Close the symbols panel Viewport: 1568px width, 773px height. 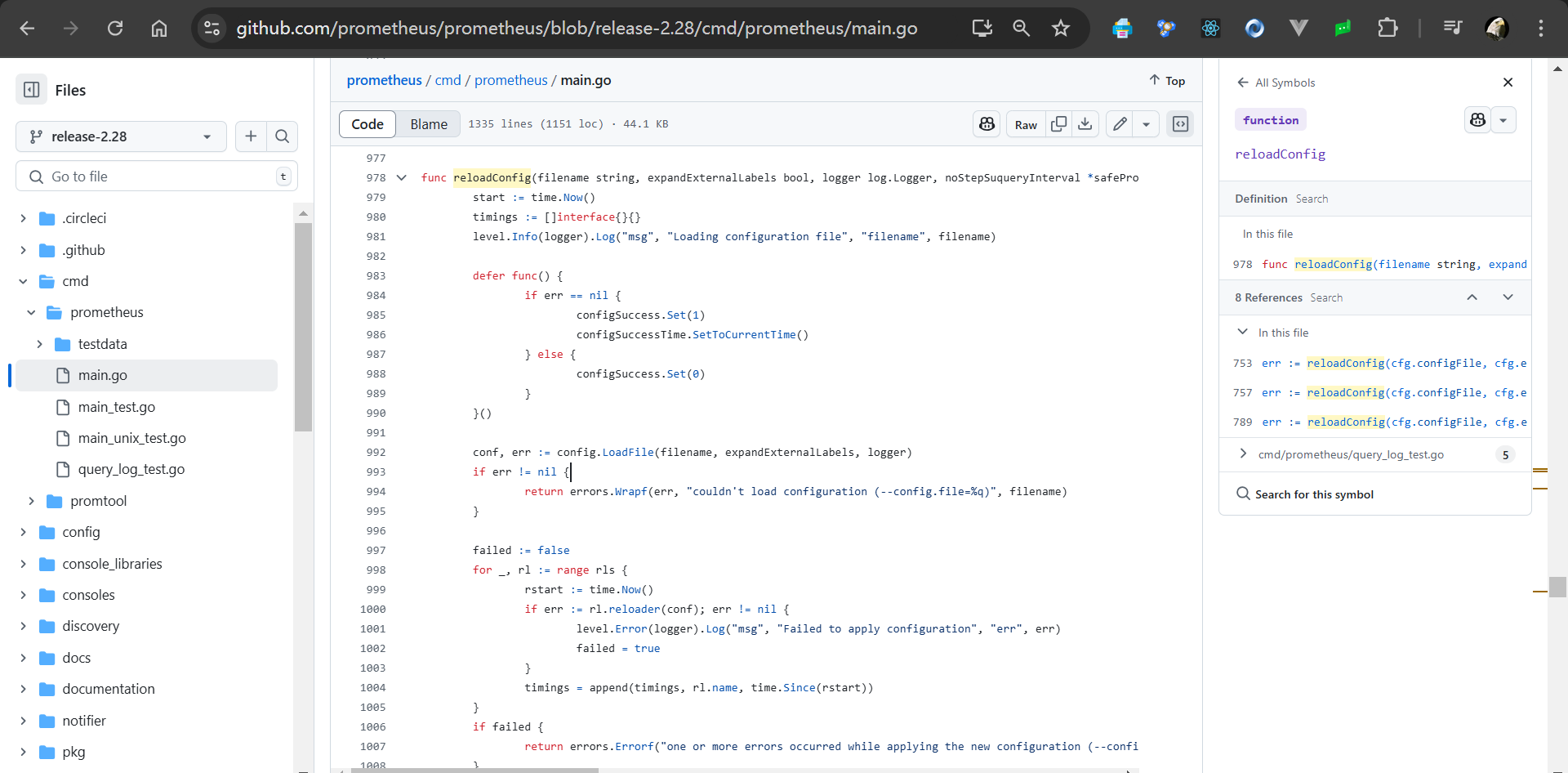click(x=1508, y=83)
